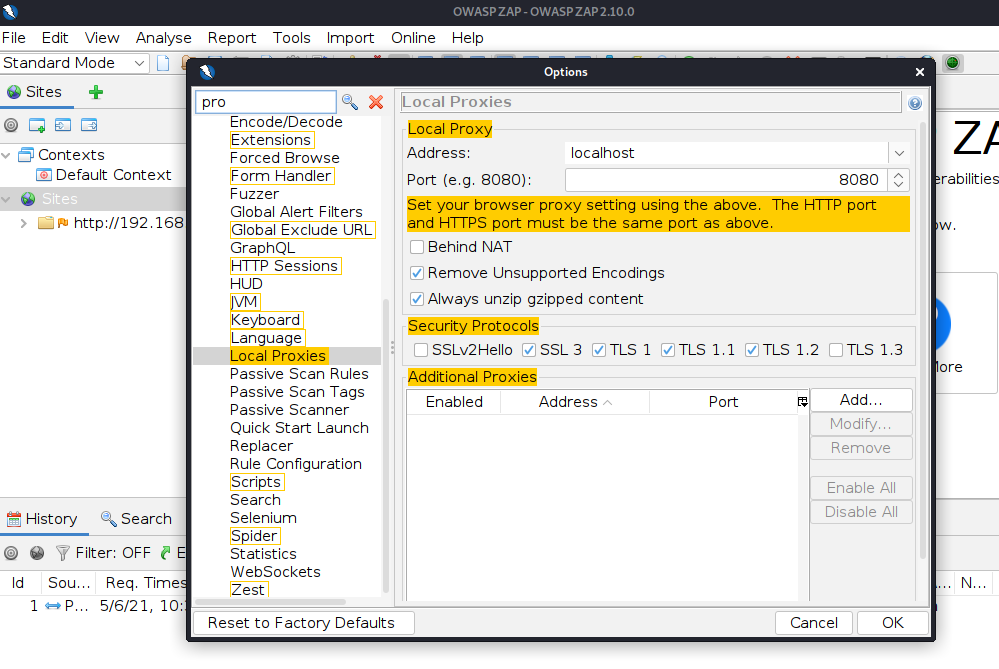Disable the SSL 3 protocol checkbox
The image size is (999, 669).
[529, 350]
